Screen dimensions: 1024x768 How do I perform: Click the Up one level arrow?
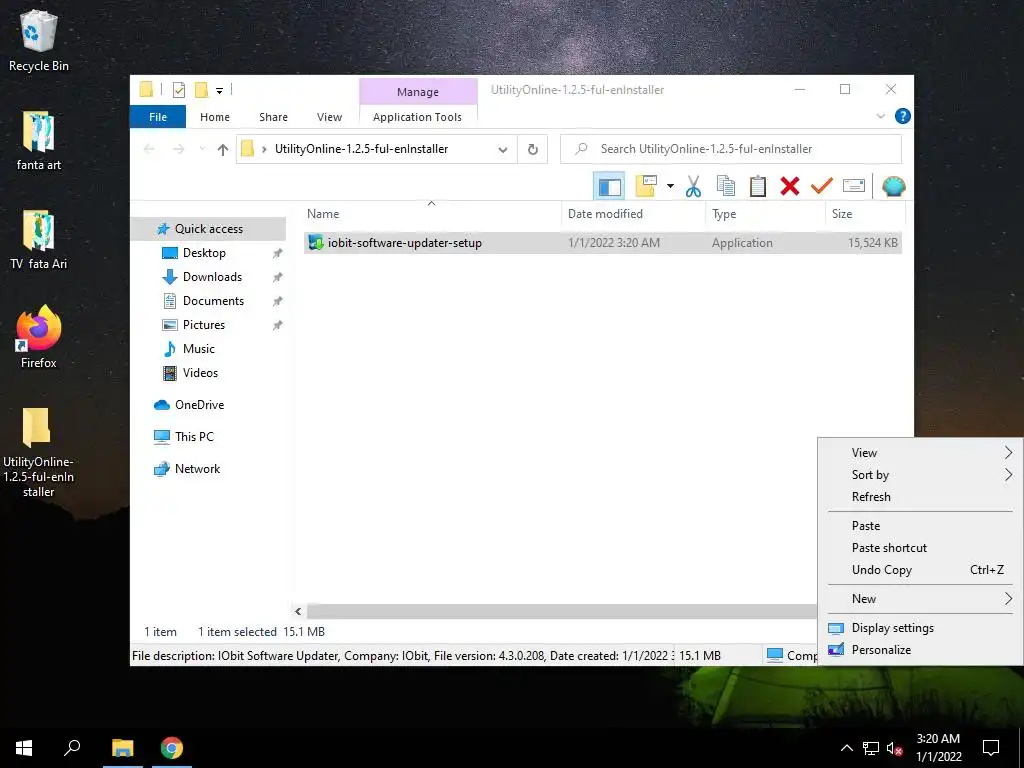[223, 150]
